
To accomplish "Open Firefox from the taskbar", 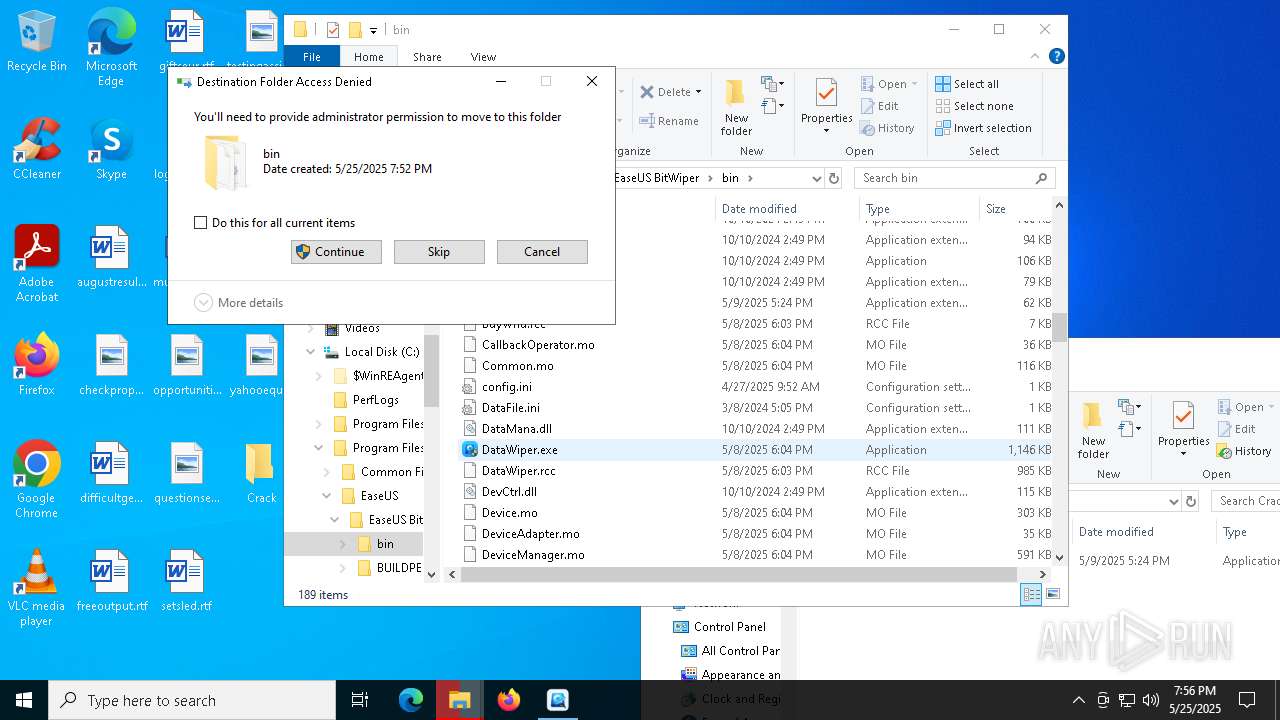I will coord(509,700).
